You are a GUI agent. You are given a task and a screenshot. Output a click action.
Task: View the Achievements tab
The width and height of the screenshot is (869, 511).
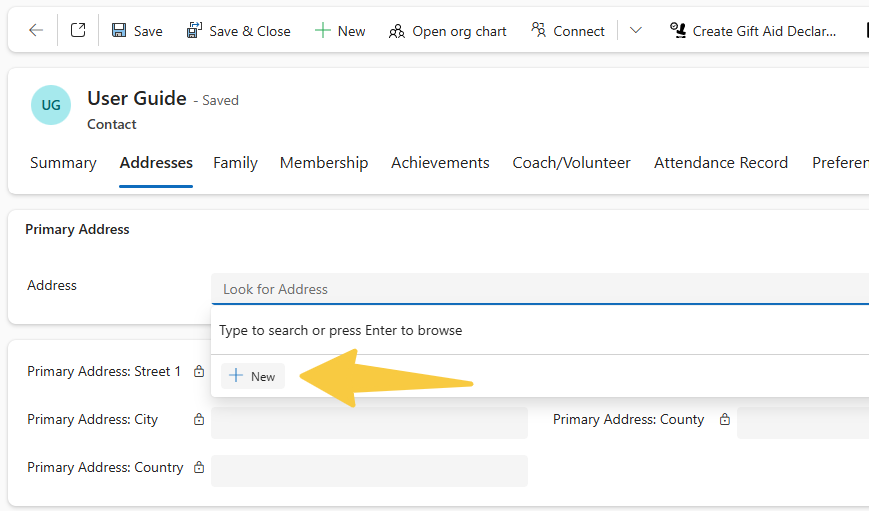pyautogui.click(x=440, y=163)
